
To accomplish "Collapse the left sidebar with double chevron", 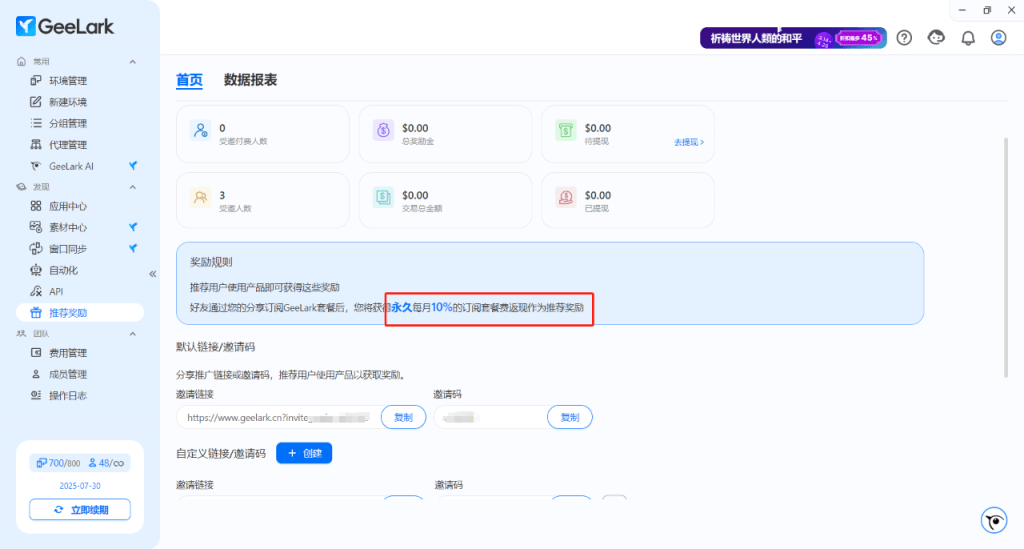I will pos(153,273).
